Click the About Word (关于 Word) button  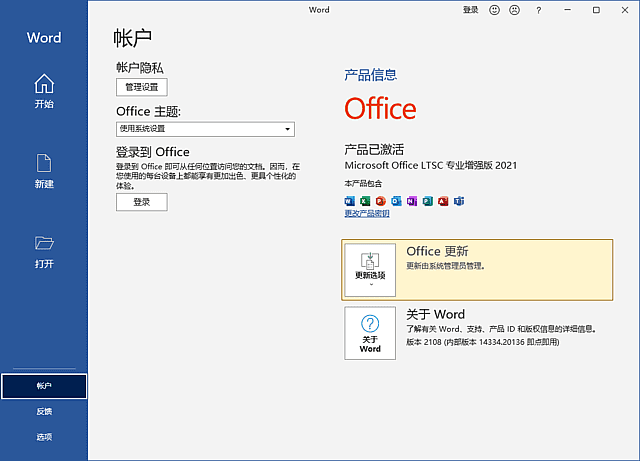coord(370,333)
